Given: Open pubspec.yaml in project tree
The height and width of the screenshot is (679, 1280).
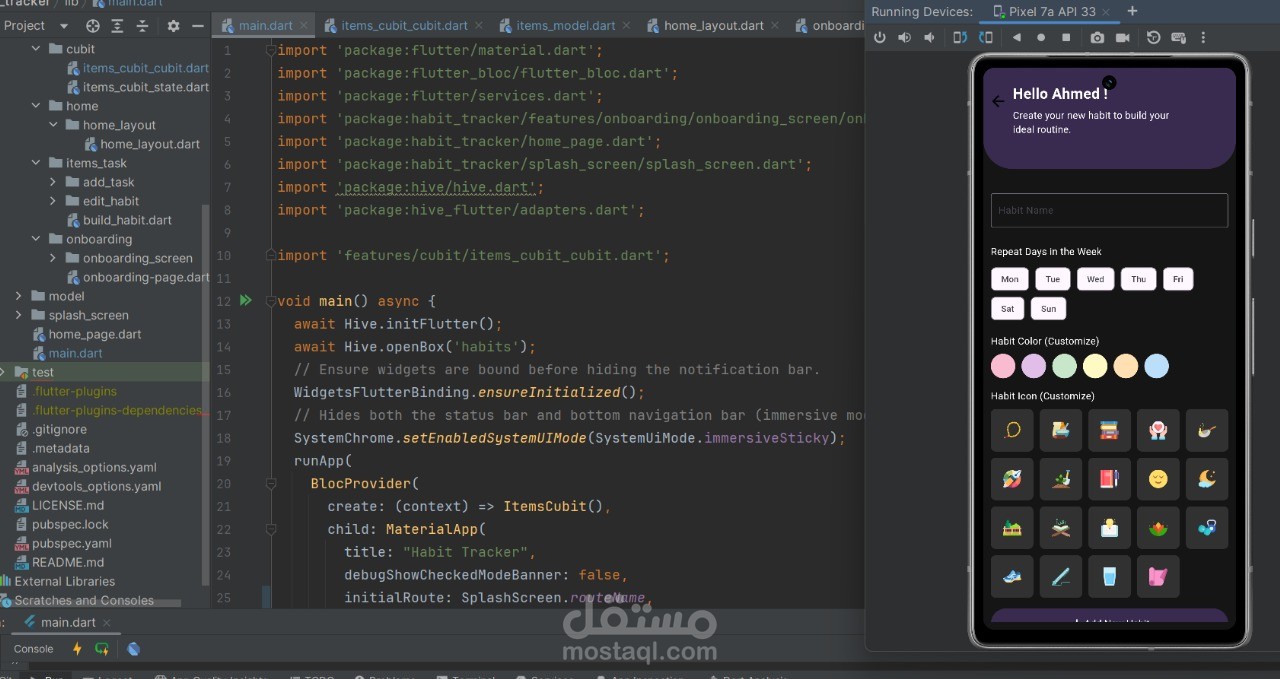Looking at the screenshot, I should pyautogui.click(x=71, y=543).
